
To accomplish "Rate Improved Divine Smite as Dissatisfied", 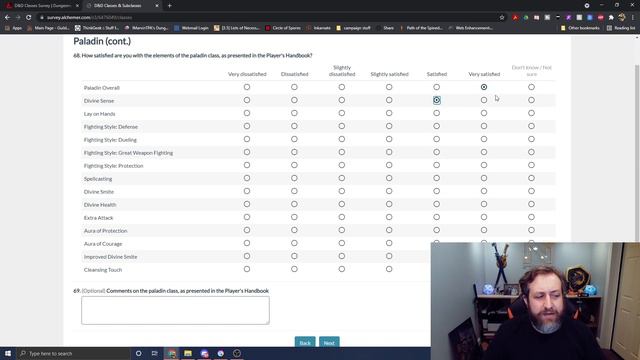I will coord(294,256).
